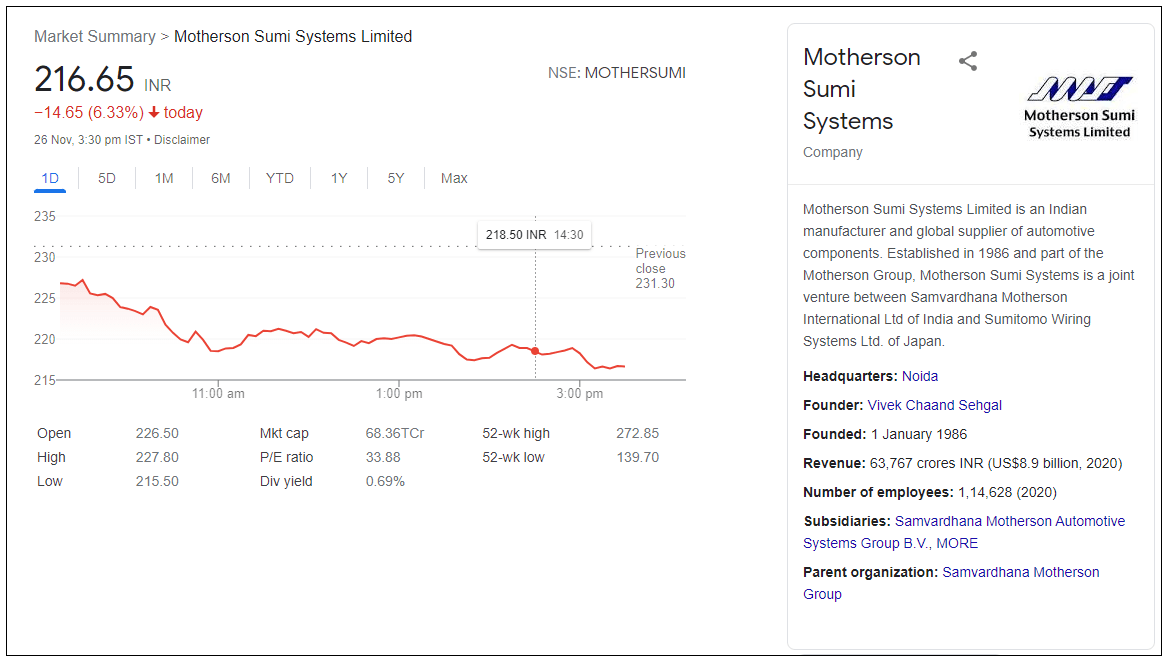The height and width of the screenshot is (660, 1168).
Task: Click the Revenue 63,767 crores INR line
Action: pos(962,463)
